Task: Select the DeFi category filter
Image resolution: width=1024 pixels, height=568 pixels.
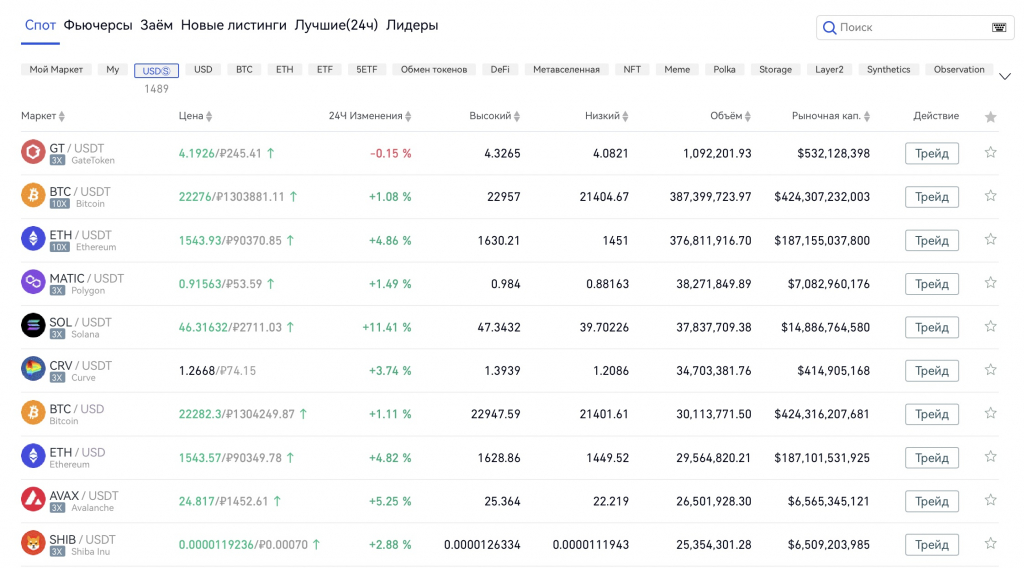Action: 500,69
